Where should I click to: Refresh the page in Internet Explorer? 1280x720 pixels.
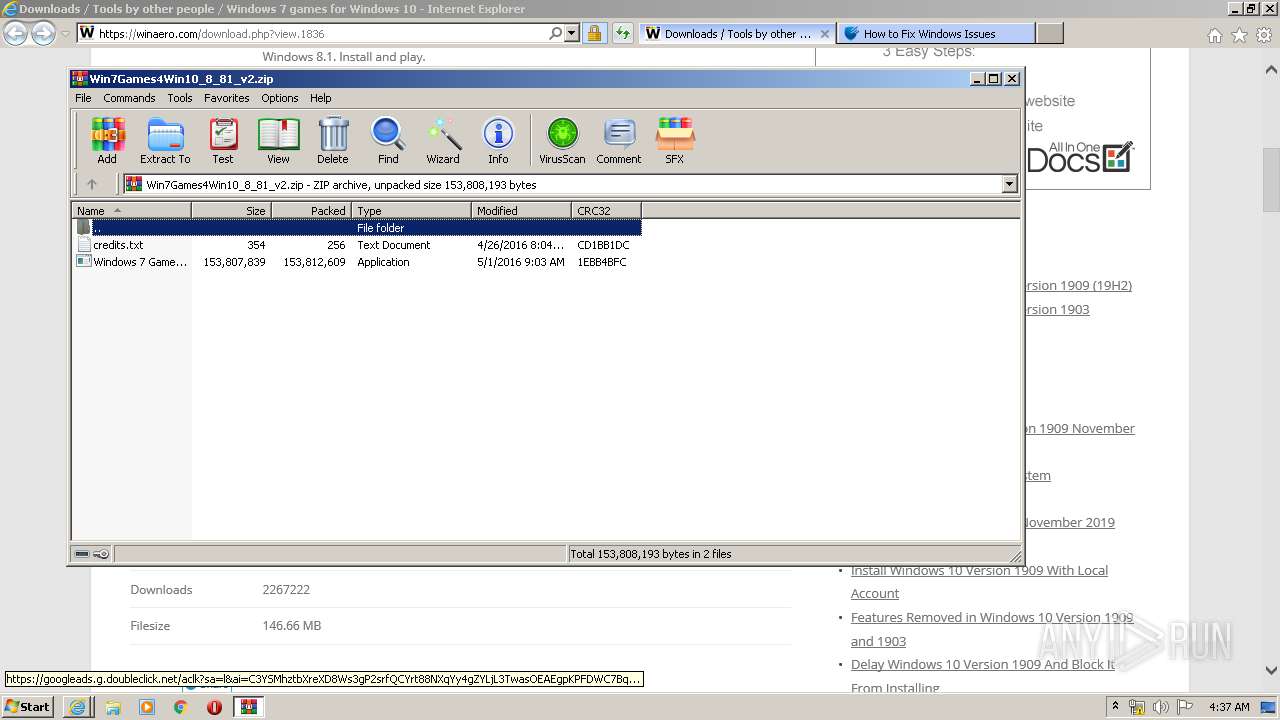[622, 33]
